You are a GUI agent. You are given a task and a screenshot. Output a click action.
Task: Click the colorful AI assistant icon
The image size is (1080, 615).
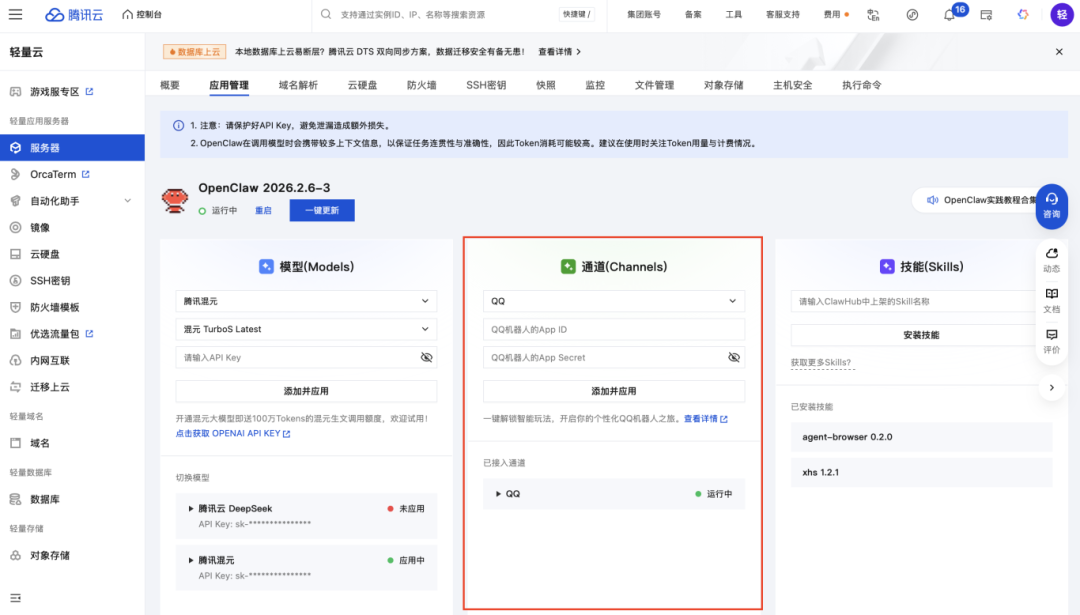pyautogui.click(x=1023, y=15)
